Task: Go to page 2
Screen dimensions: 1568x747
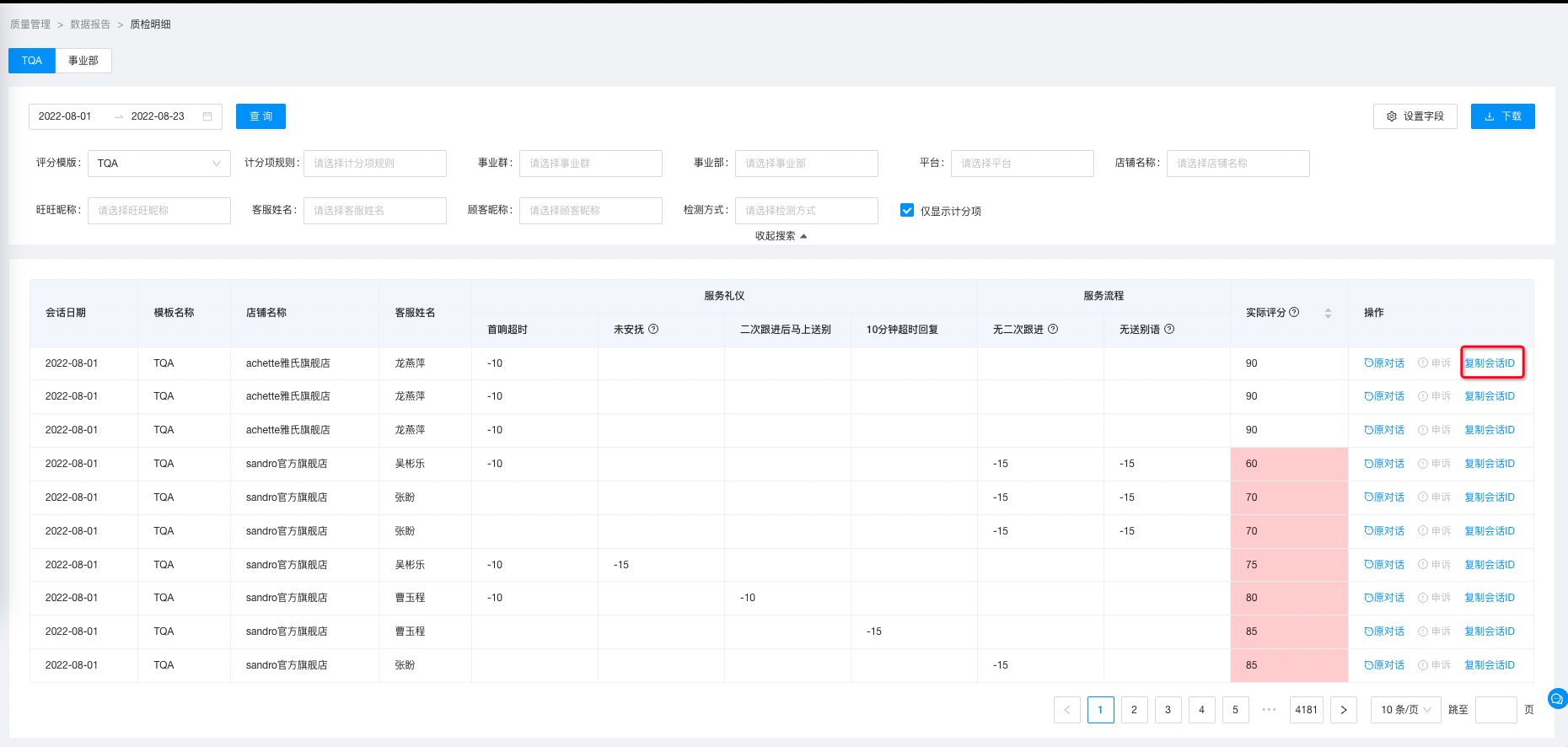Action: click(x=1135, y=710)
